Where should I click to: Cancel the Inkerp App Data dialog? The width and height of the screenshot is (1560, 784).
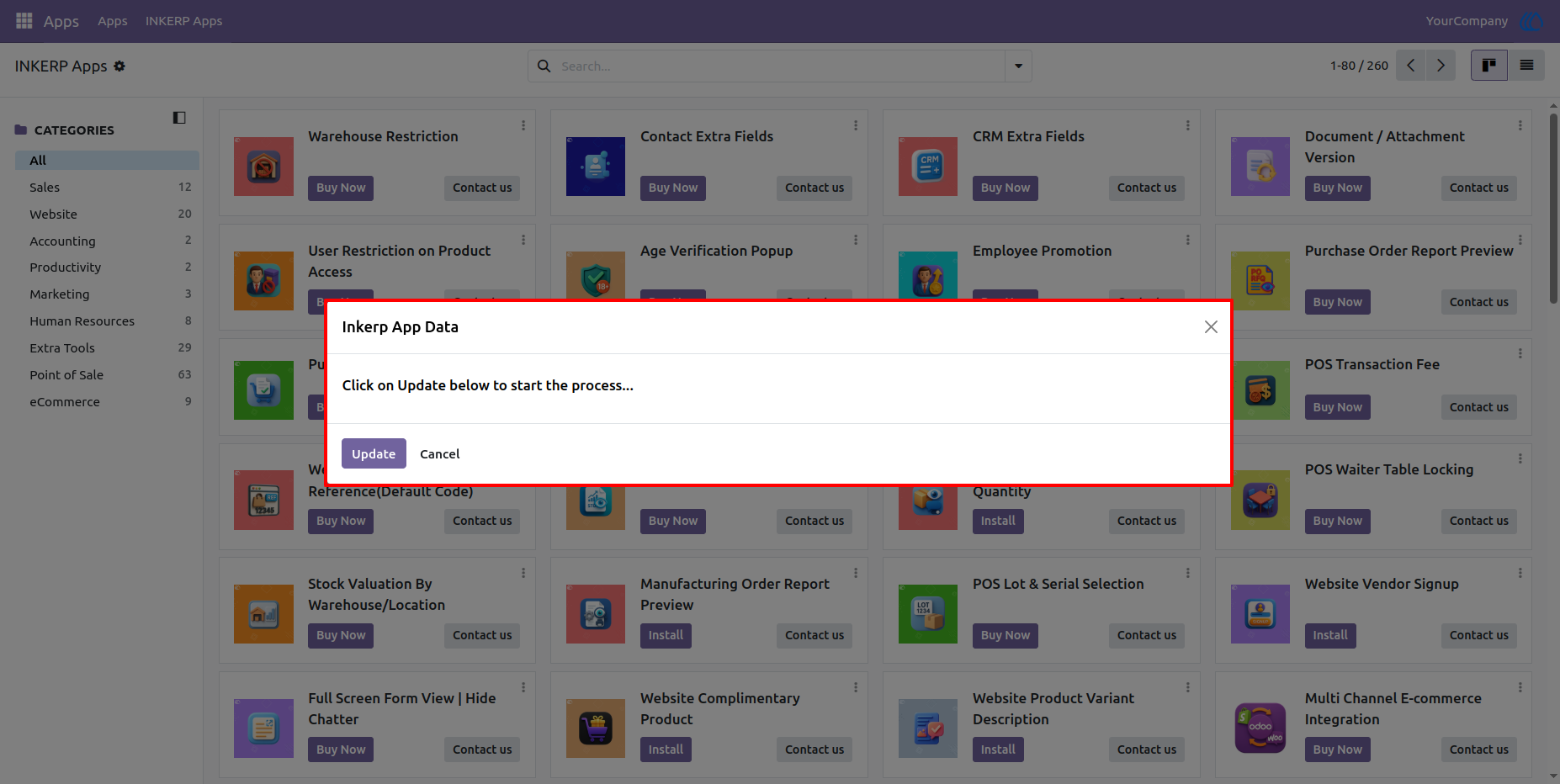click(439, 453)
